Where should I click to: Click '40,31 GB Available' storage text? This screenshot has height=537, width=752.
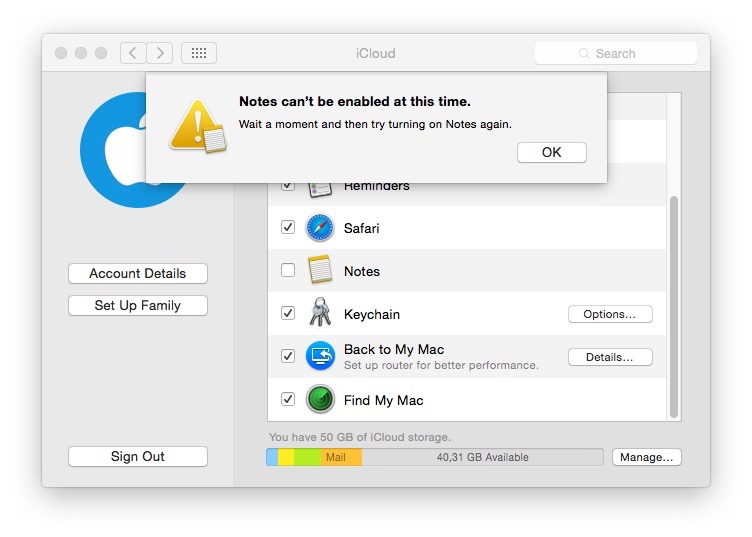coord(482,457)
